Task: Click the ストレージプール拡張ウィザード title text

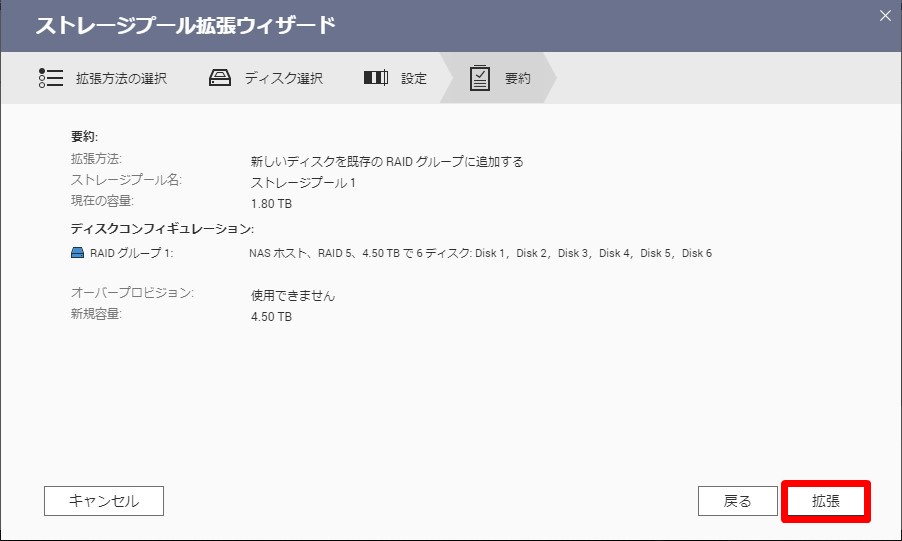Action: click(x=185, y=26)
